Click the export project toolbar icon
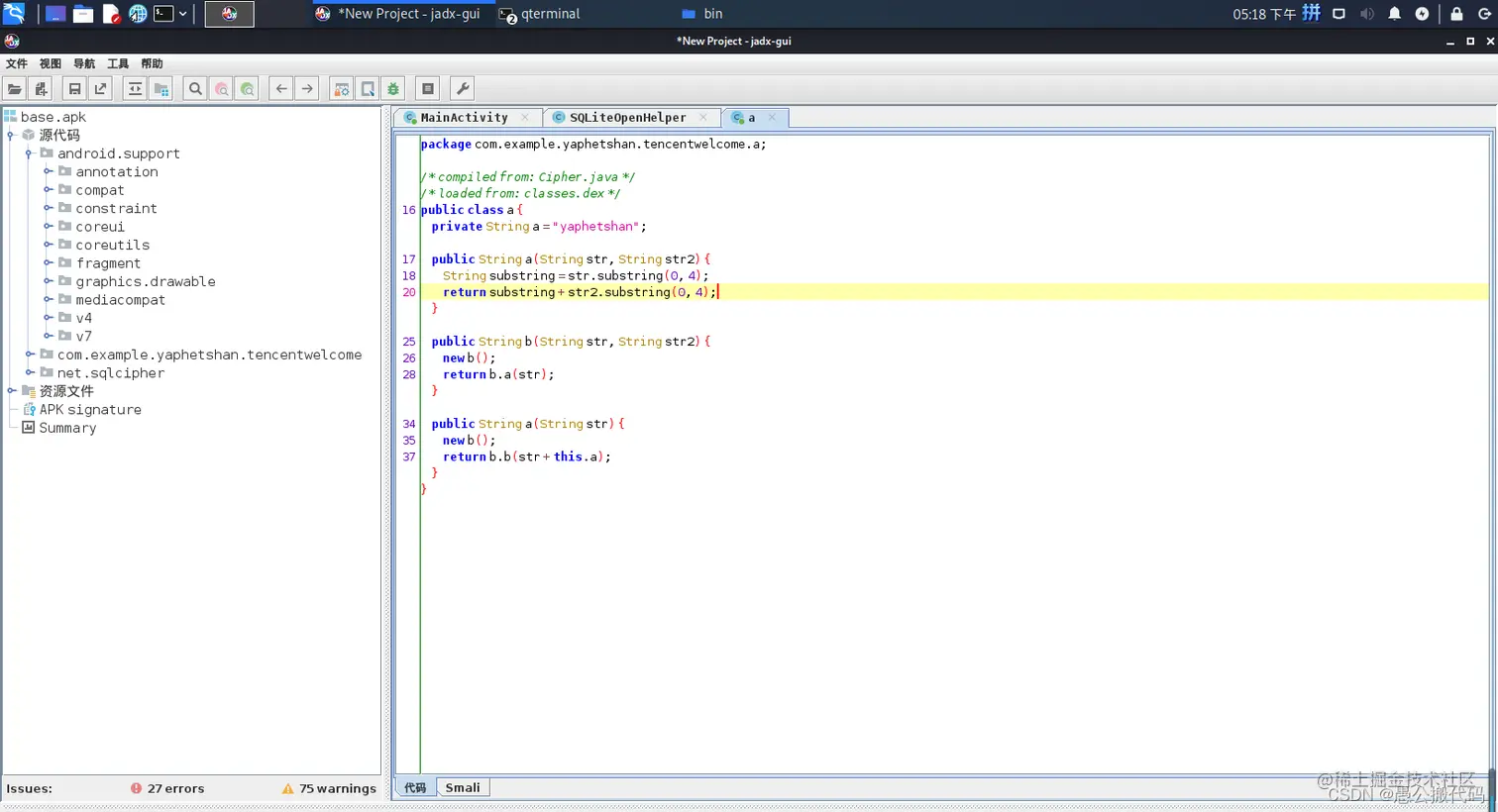The height and width of the screenshot is (812, 1498). tap(100, 89)
